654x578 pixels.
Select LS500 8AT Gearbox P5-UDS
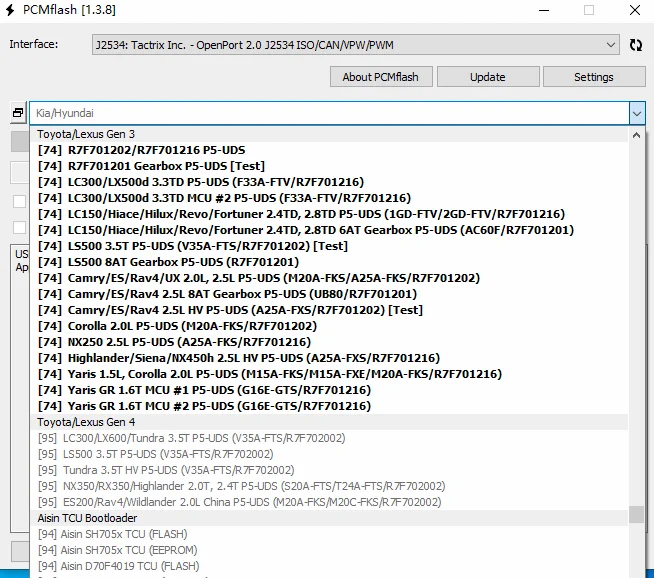(x=329, y=262)
